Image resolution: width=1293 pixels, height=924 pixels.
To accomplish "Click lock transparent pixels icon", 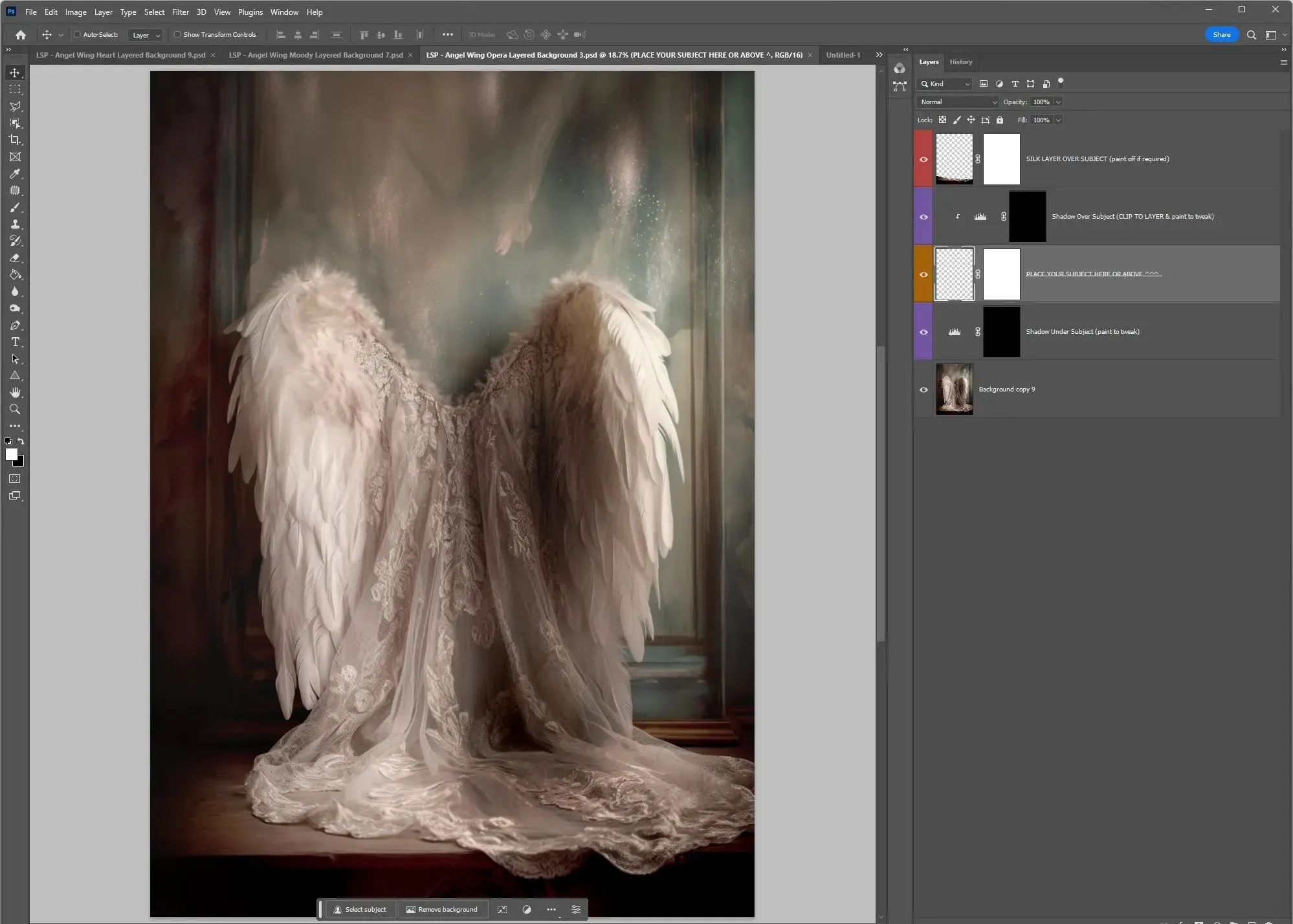I will pos(942,120).
